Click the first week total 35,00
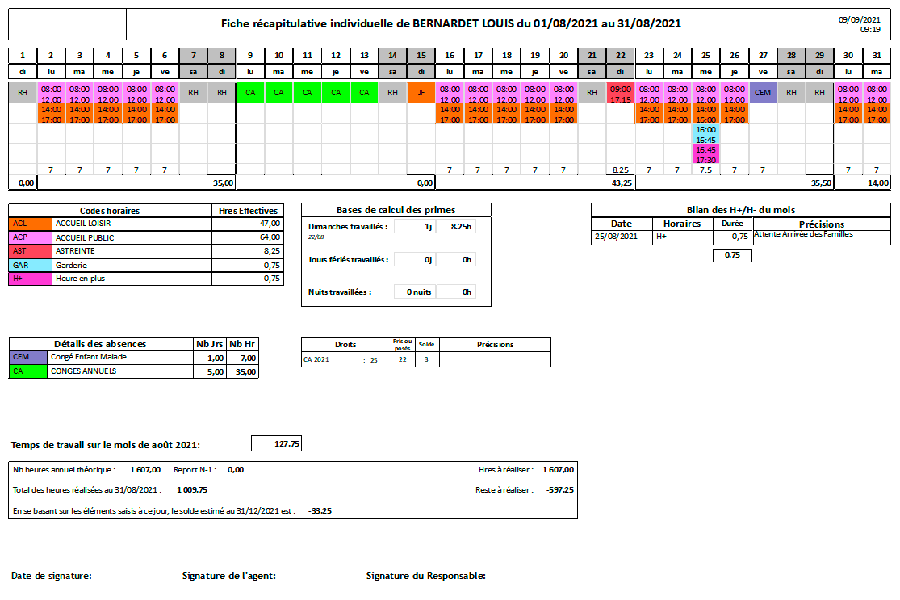 (223, 183)
